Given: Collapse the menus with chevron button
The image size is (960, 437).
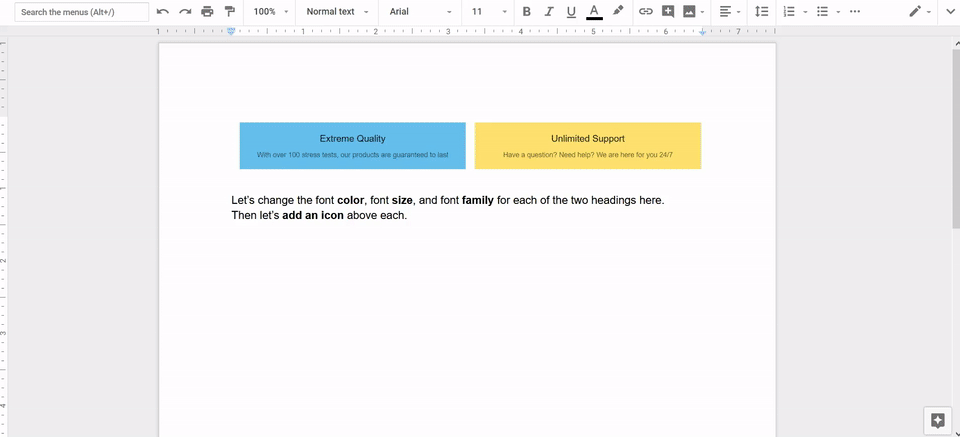Looking at the screenshot, I should 949,12.
